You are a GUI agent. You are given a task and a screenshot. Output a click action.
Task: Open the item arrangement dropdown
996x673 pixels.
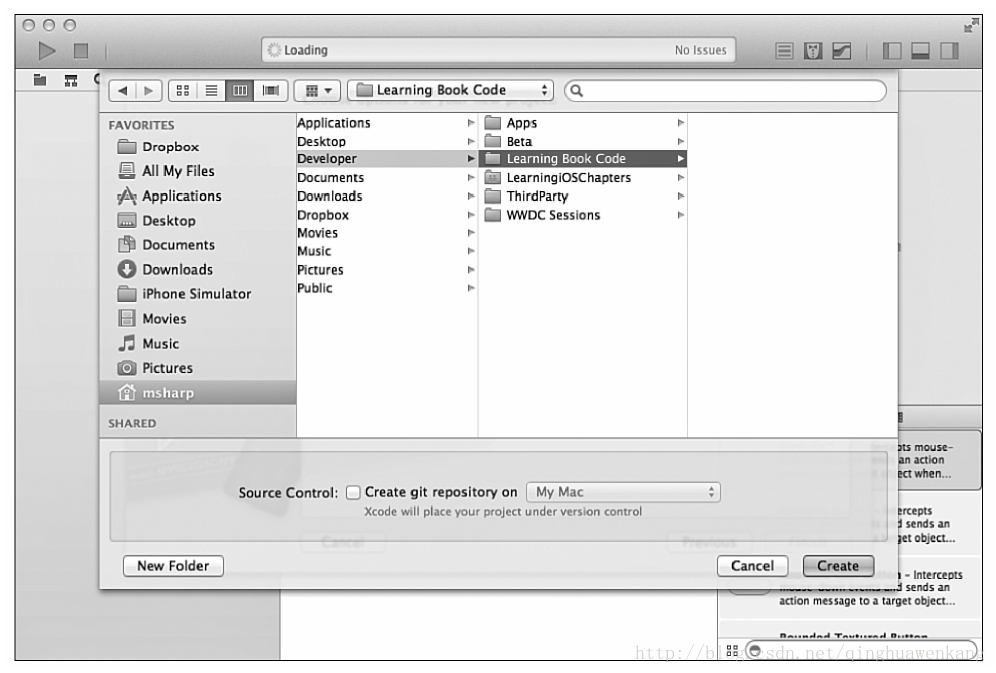[318, 91]
